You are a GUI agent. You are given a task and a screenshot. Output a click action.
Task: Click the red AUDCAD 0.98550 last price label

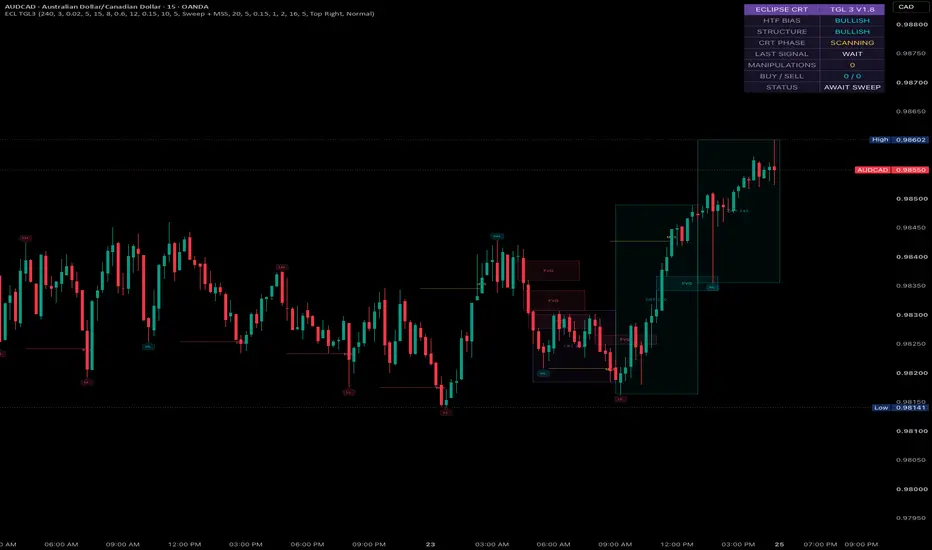pos(892,170)
